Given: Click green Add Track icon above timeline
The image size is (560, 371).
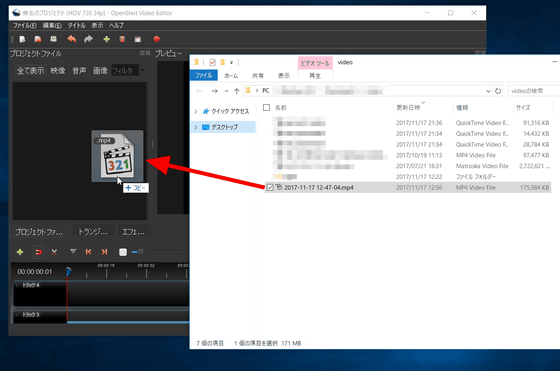Looking at the screenshot, I should [x=20, y=252].
